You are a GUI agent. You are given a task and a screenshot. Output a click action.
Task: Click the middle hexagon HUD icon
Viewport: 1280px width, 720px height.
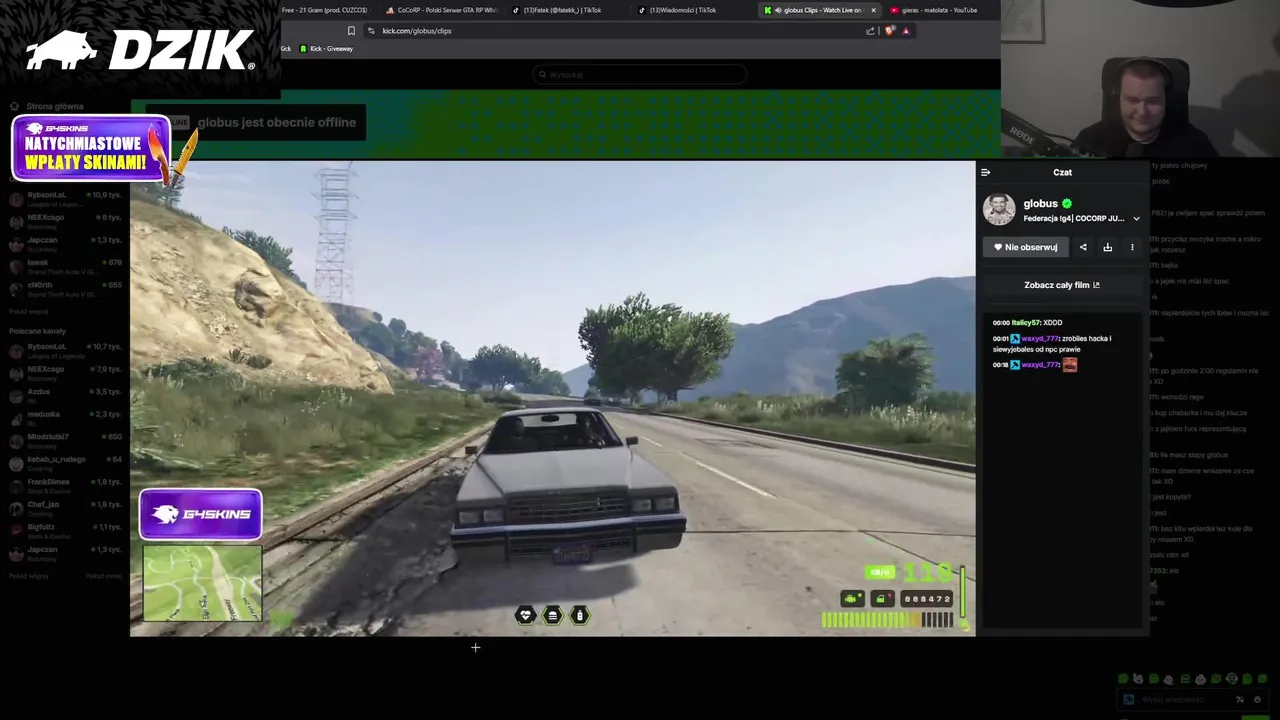pyautogui.click(x=552, y=616)
